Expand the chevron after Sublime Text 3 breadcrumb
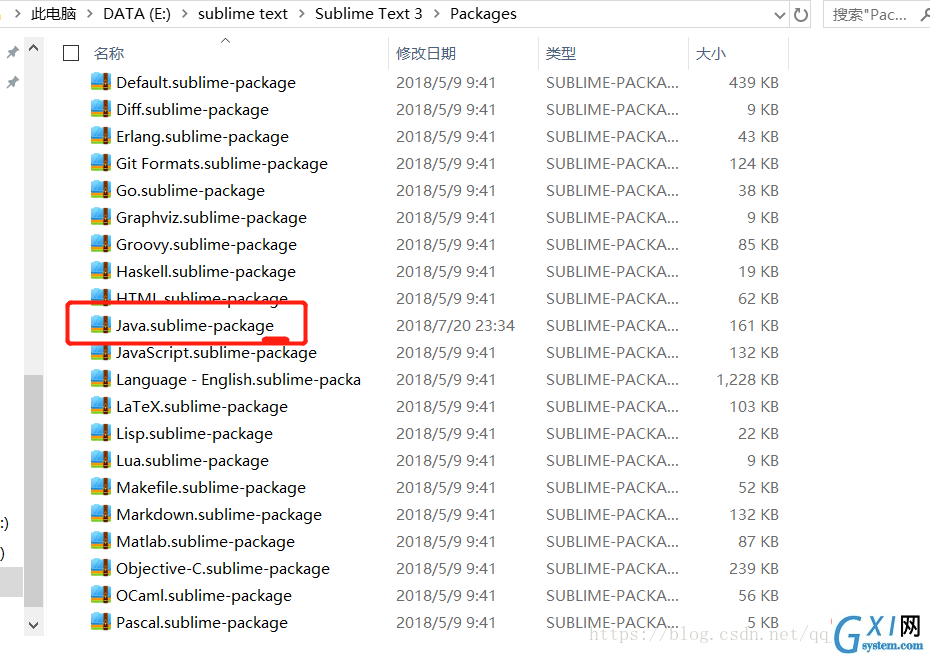930x654 pixels. pyautogui.click(x=437, y=14)
